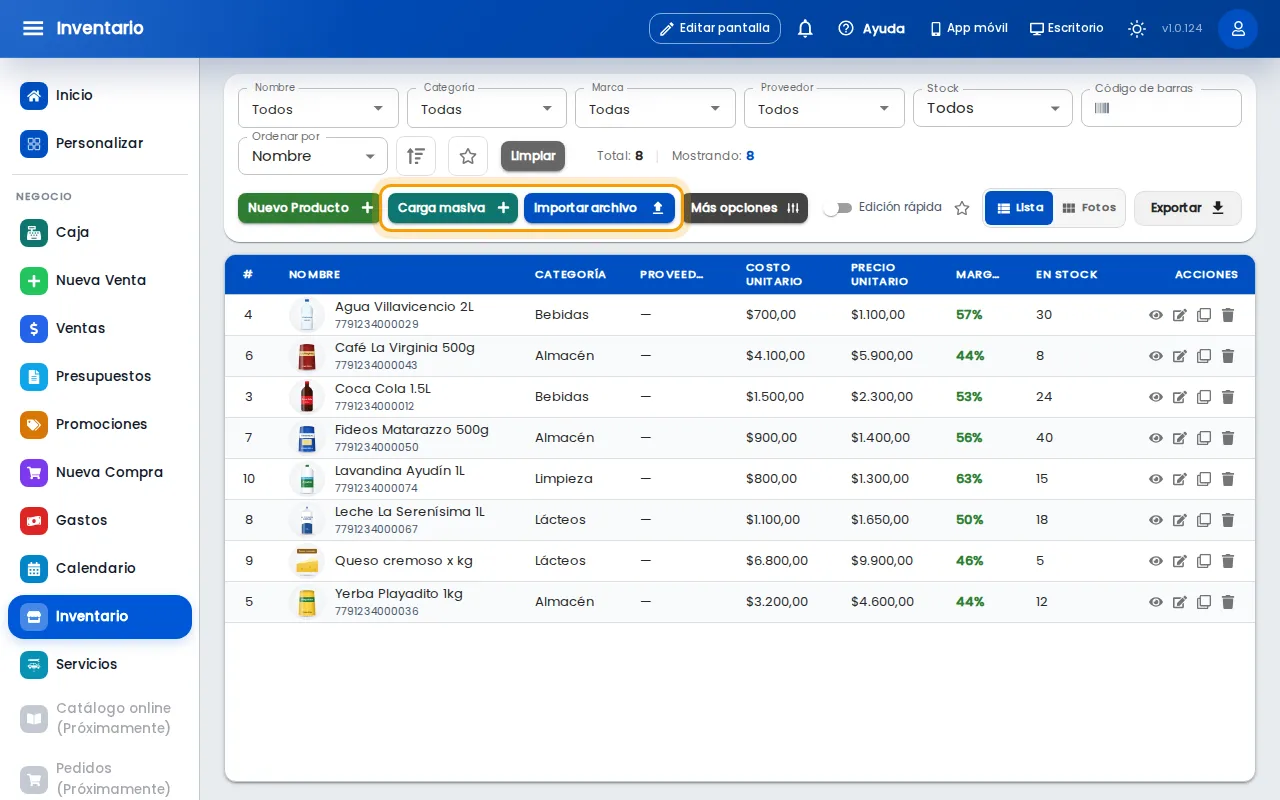Edit Agua Villavicencio 2L product
The width and height of the screenshot is (1280, 800).
point(1180,315)
